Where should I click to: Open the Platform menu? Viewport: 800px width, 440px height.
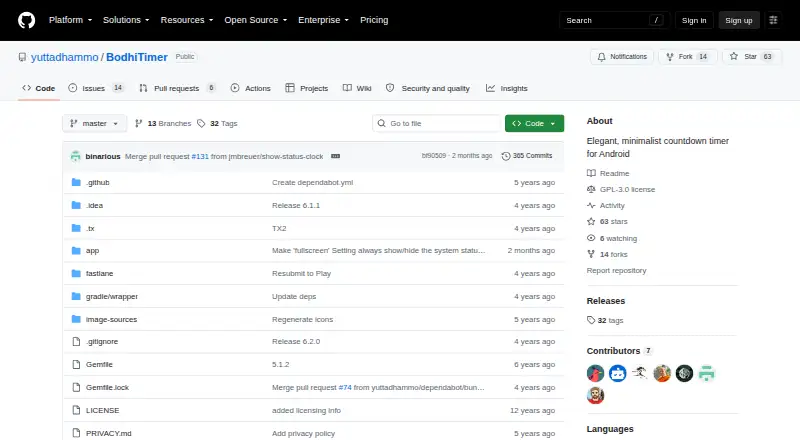coord(70,20)
